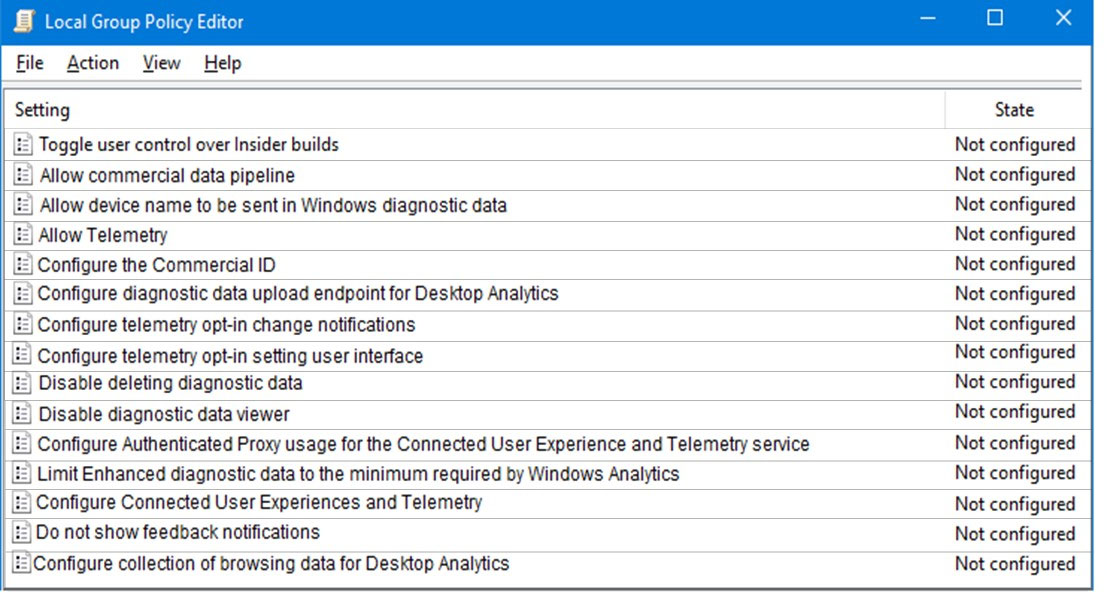Click the icon for Do not show feedback notifications
The height and width of the screenshot is (600, 1107).
(x=22, y=532)
